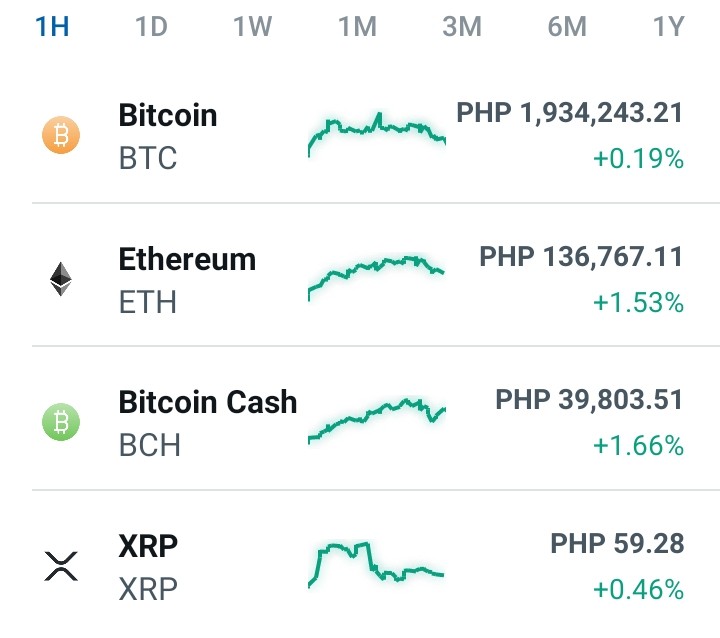Switch to the 1H time range tab
This screenshot has width=720, height=638.
pos(52,27)
